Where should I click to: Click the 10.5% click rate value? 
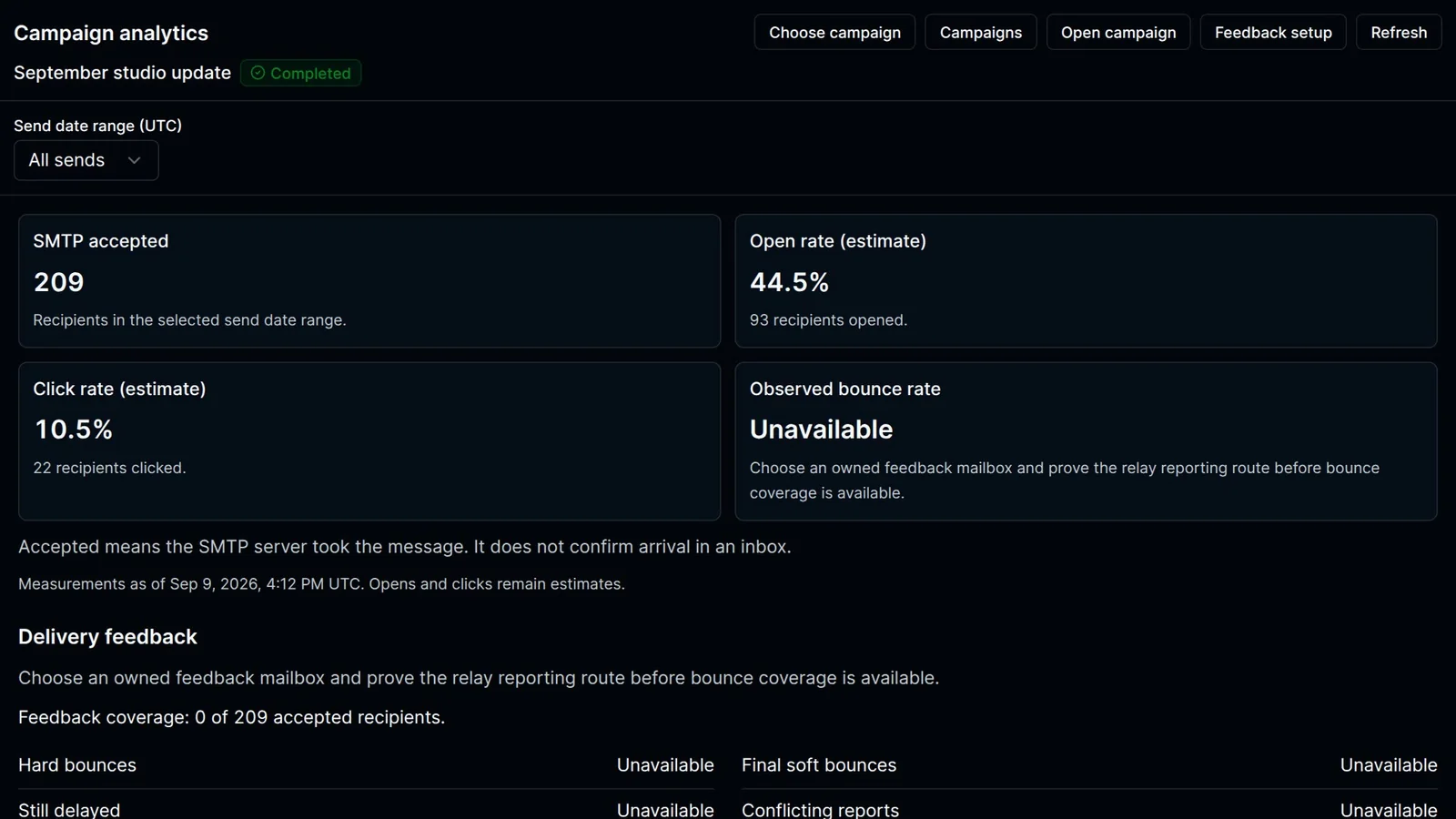(74, 430)
